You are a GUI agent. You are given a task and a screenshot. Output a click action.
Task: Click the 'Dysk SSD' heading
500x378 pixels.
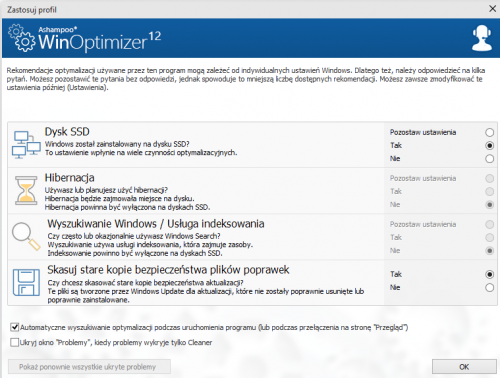click(x=67, y=132)
